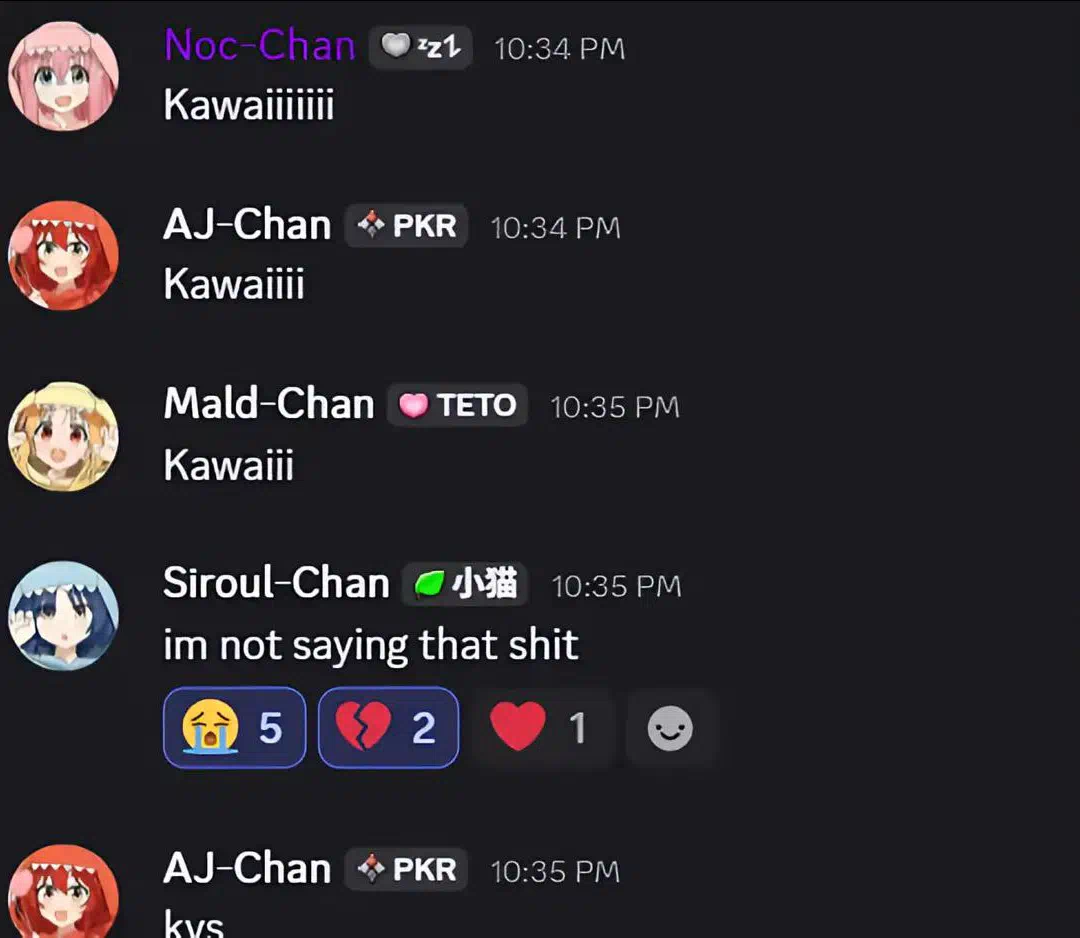Image resolution: width=1080 pixels, height=938 pixels.
Task: Click the pink heart TETO server tag
Action: 457,405
